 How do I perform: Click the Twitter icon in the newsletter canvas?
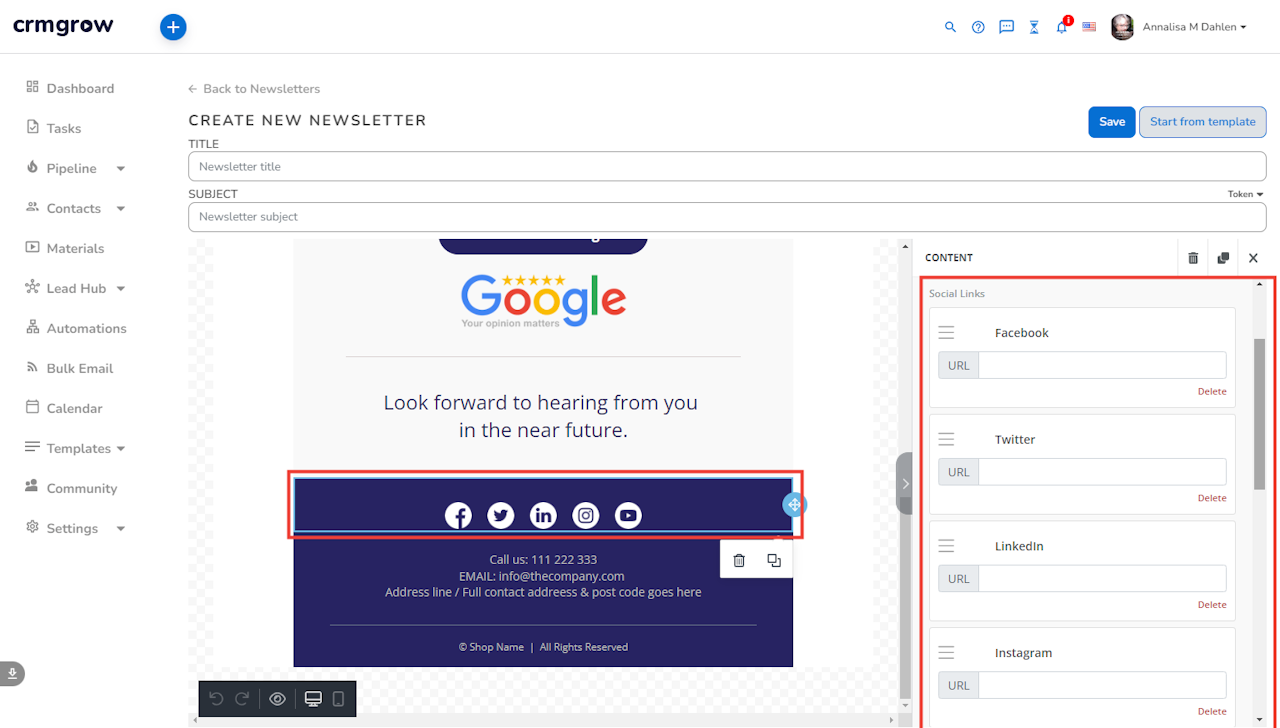coord(501,515)
